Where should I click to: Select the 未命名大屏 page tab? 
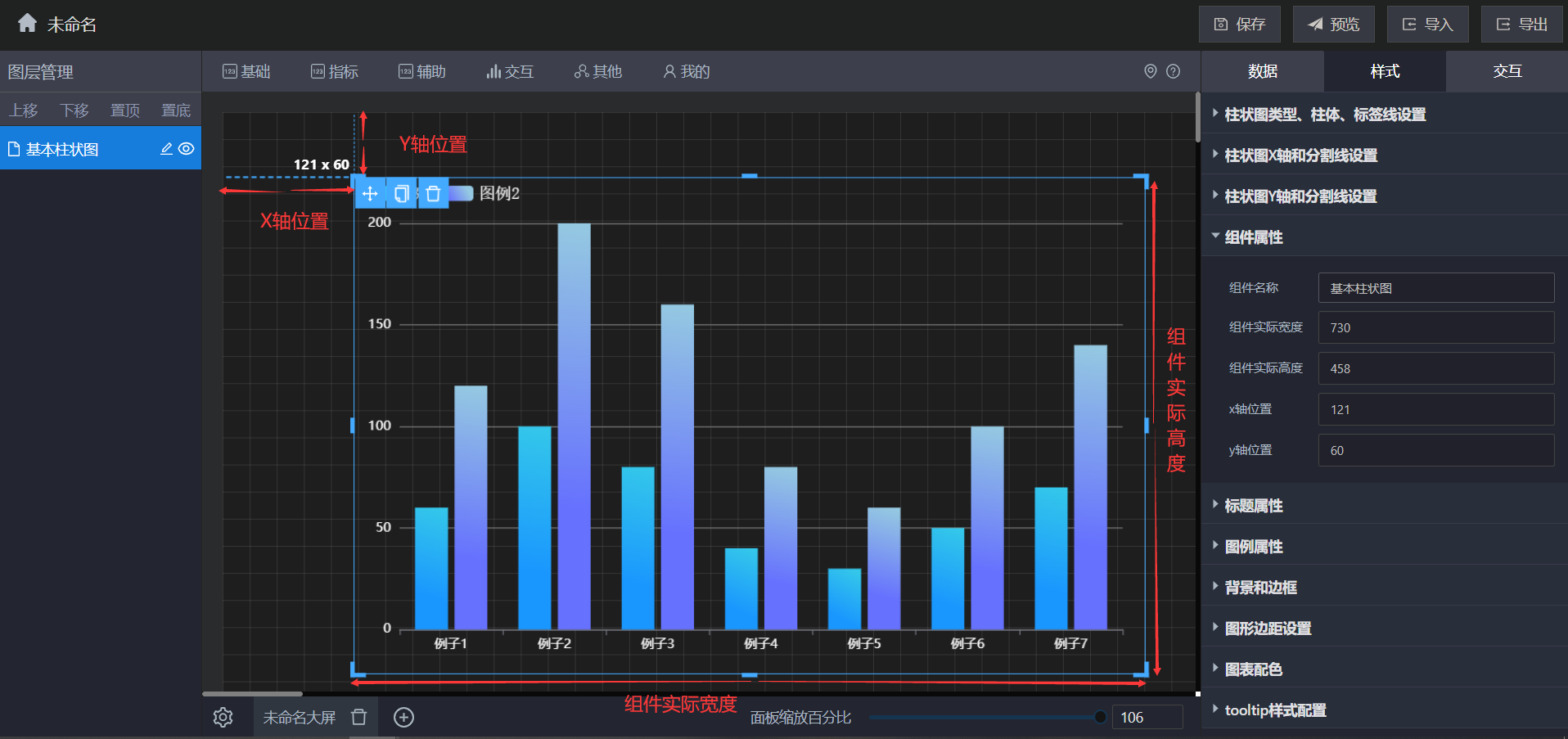click(x=299, y=717)
